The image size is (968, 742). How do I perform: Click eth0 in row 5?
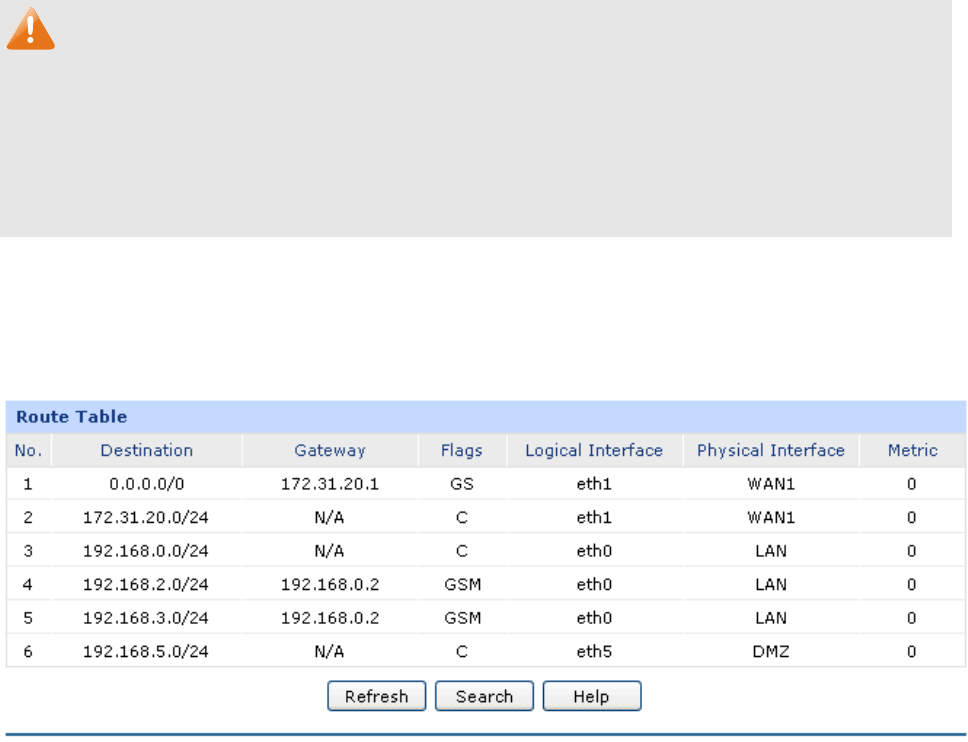pos(594,618)
